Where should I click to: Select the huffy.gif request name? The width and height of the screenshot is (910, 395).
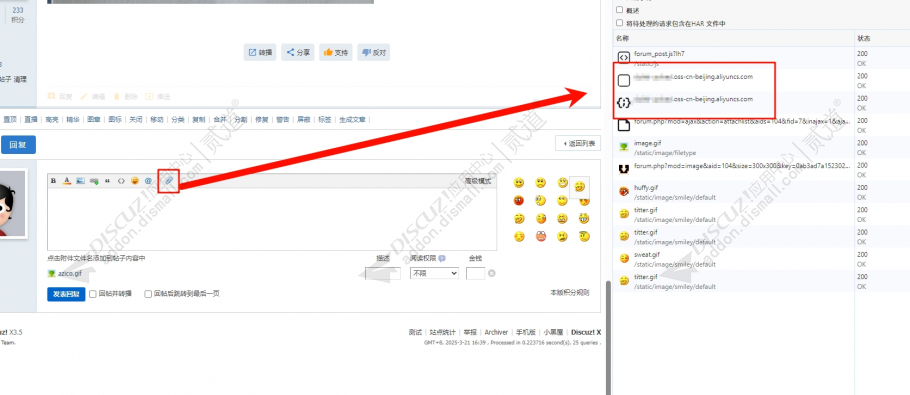coord(647,187)
